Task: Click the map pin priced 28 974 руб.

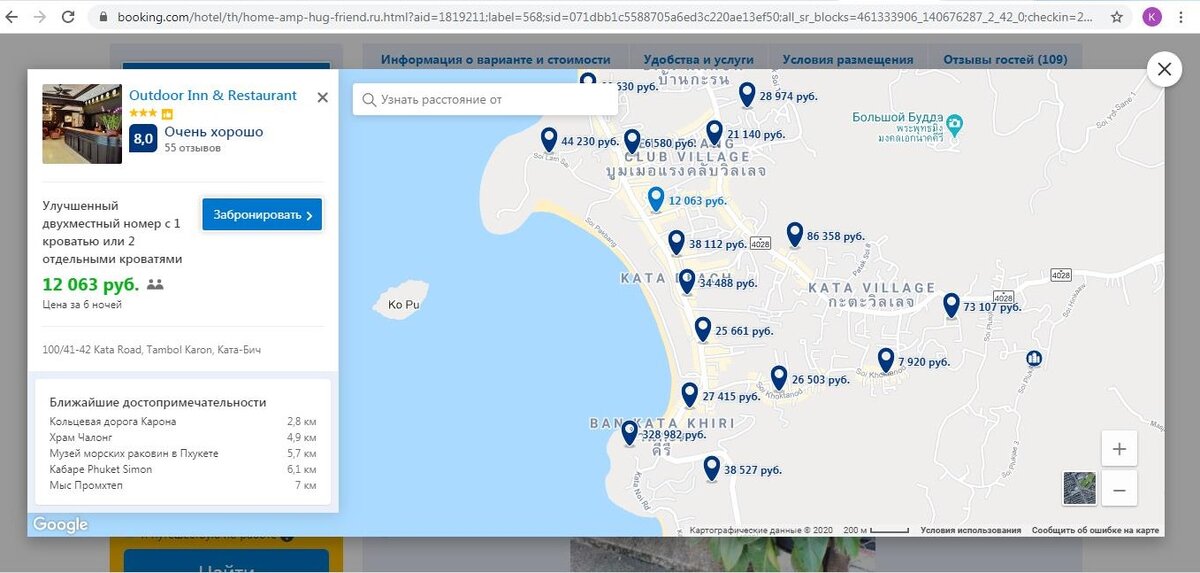Action: tap(746, 95)
